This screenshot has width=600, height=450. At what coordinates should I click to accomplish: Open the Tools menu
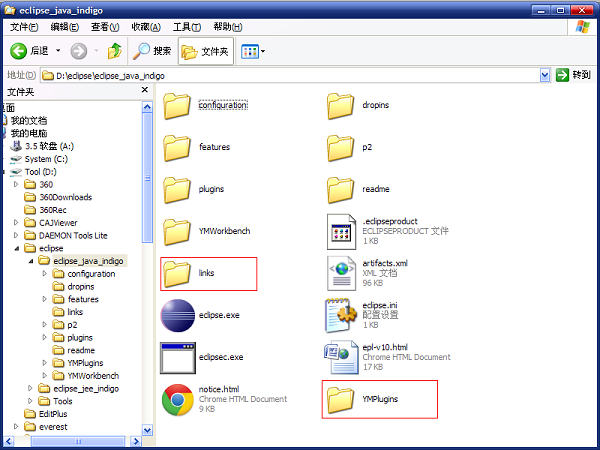[187, 27]
